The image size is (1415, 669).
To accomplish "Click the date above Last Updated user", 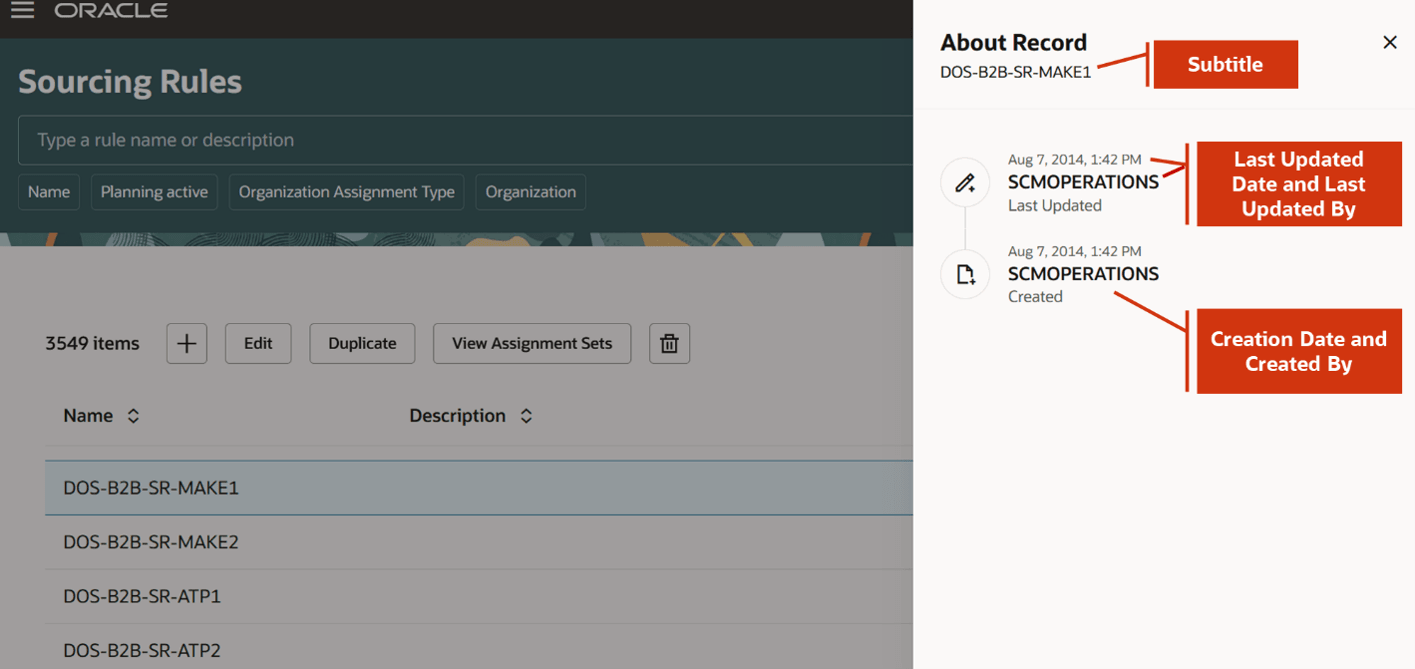I will 1074,160.
